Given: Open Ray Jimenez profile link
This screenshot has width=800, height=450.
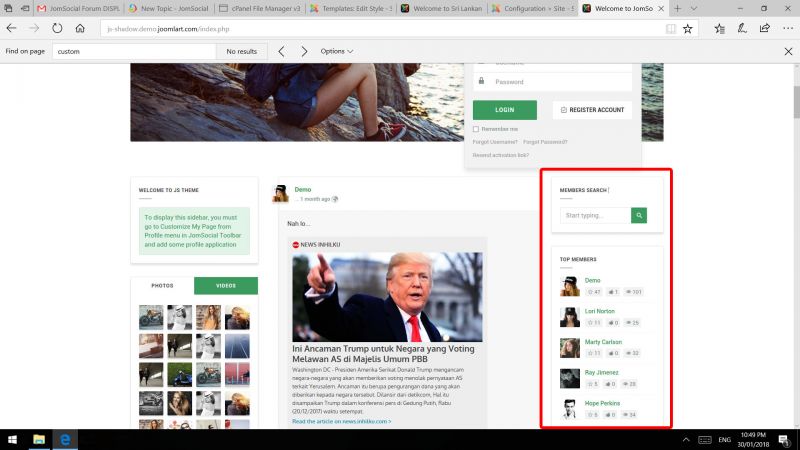Looking at the screenshot, I should [x=602, y=372].
